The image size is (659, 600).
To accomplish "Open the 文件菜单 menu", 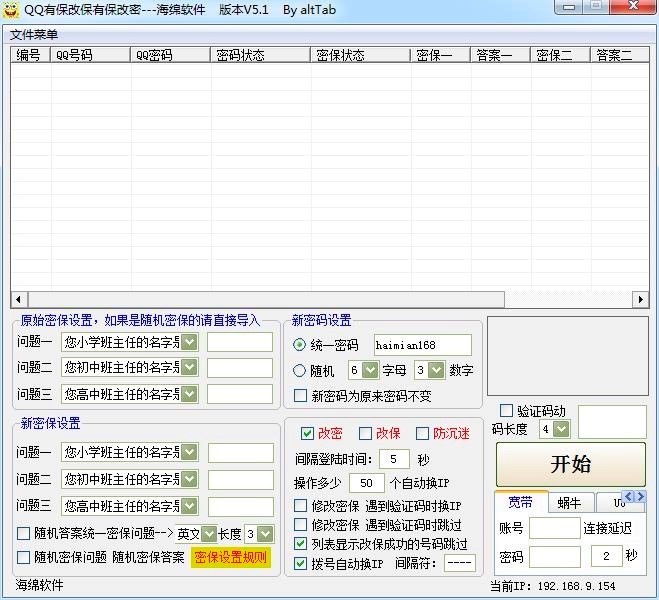I will point(34,34).
